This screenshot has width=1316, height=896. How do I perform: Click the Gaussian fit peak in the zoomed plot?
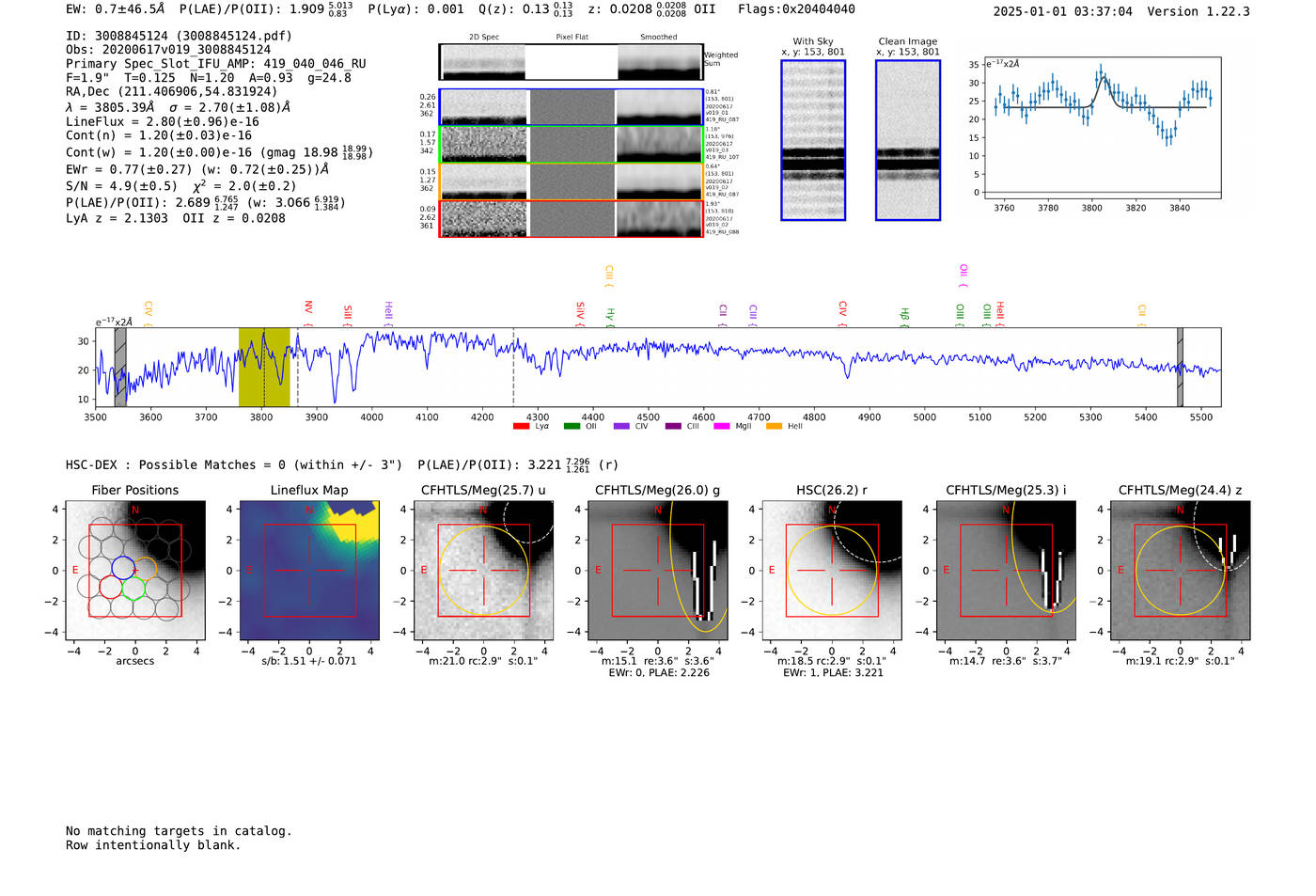(x=1102, y=78)
